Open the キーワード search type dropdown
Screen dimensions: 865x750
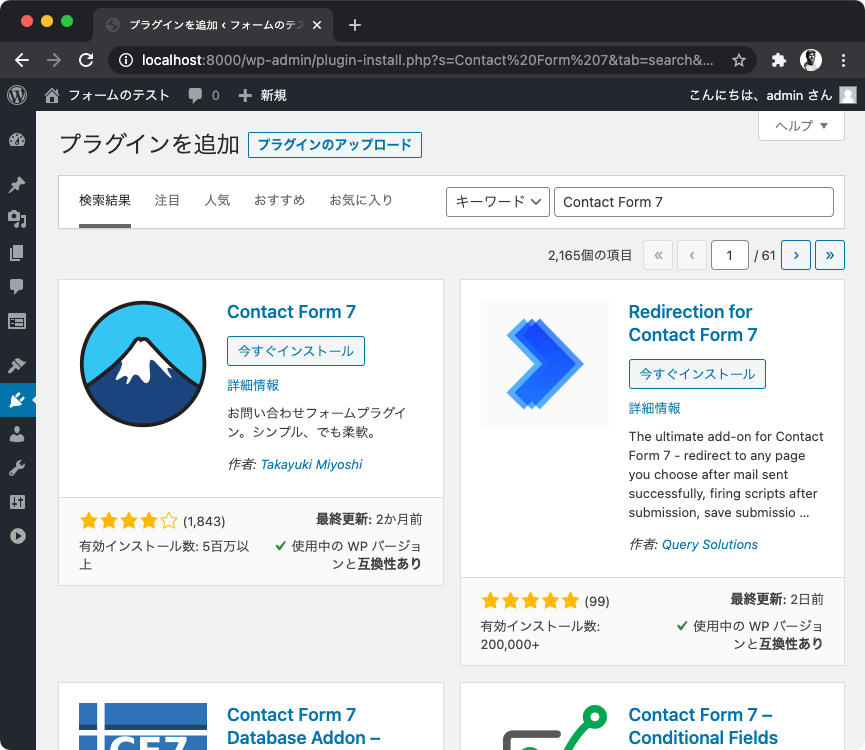tap(498, 202)
